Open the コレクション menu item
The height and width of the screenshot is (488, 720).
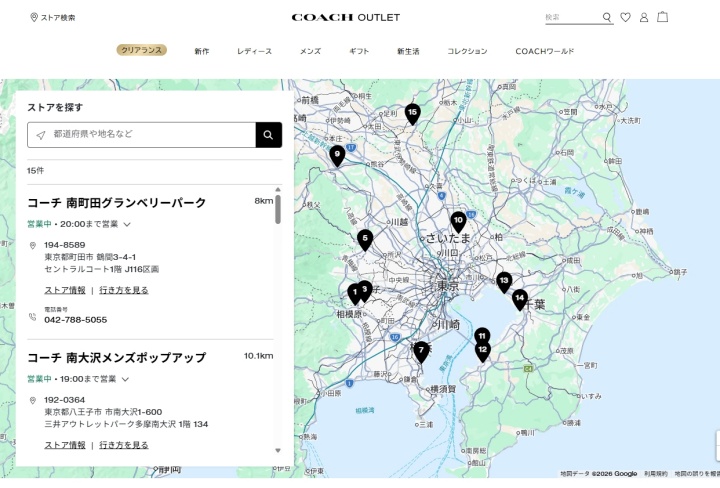pos(467,51)
